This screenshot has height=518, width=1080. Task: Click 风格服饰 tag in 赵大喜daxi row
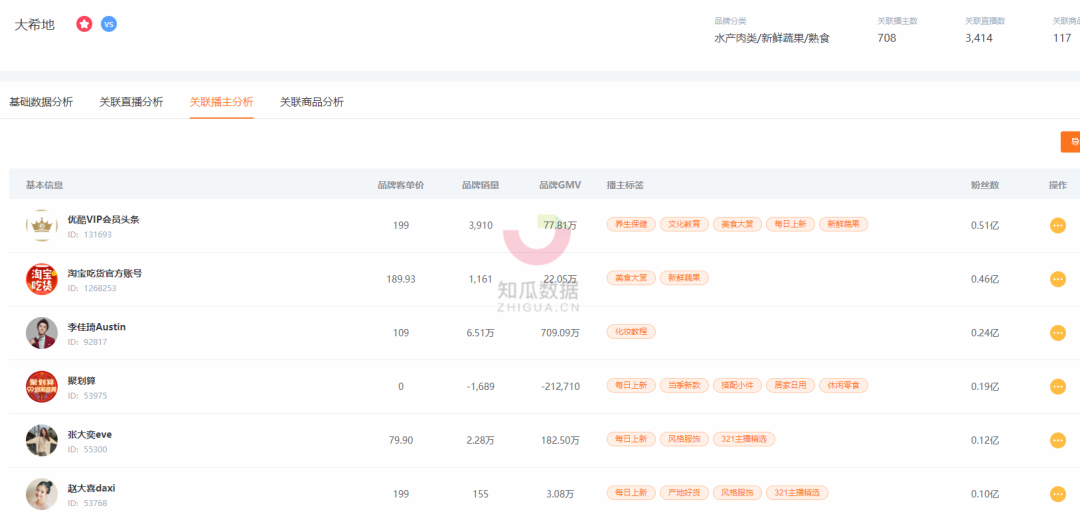tap(737, 493)
